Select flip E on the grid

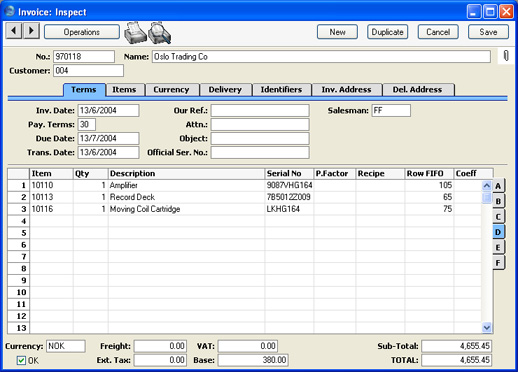[x=498, y=247]
